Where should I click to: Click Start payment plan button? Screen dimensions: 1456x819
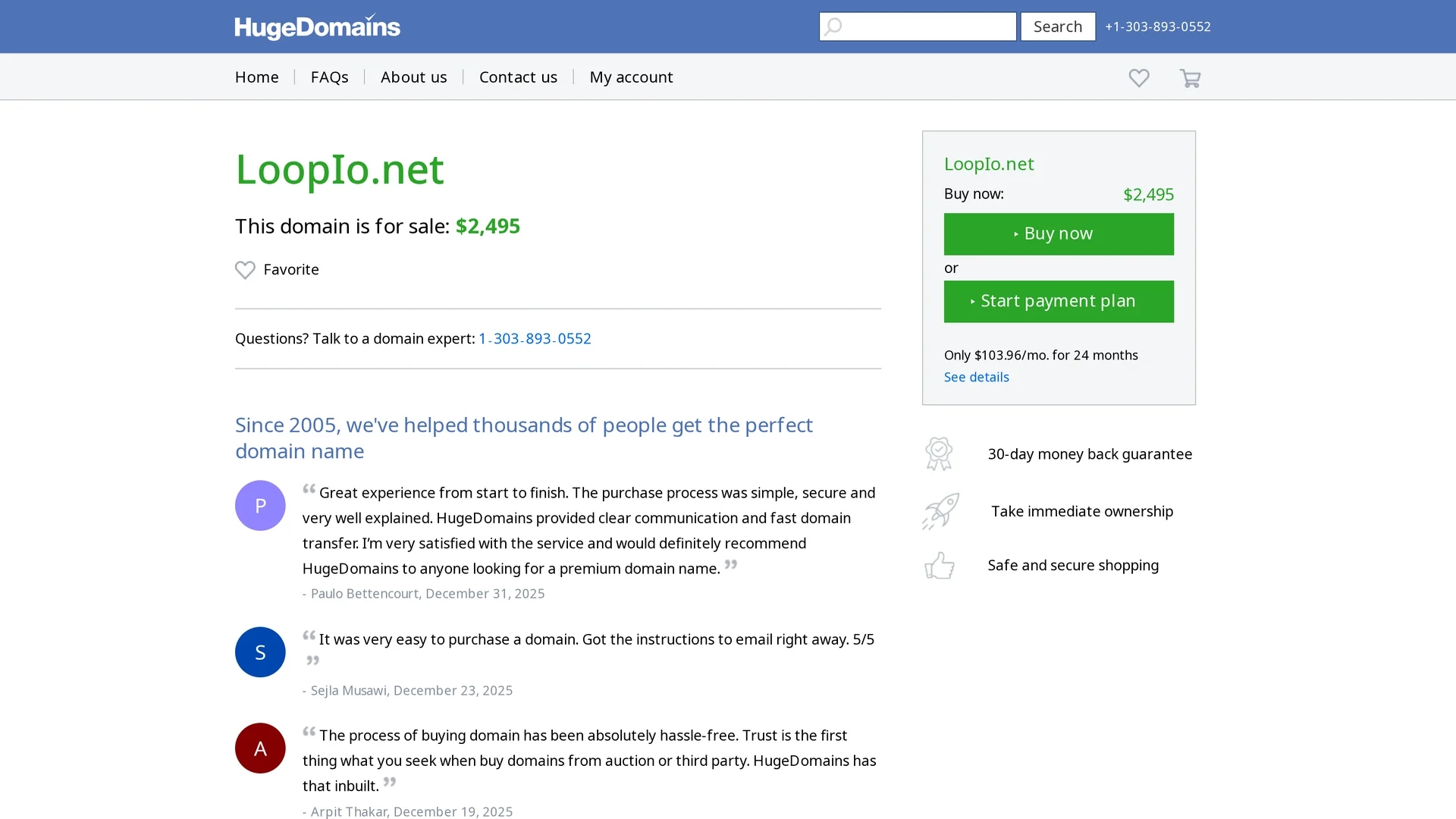(1059, 301)
